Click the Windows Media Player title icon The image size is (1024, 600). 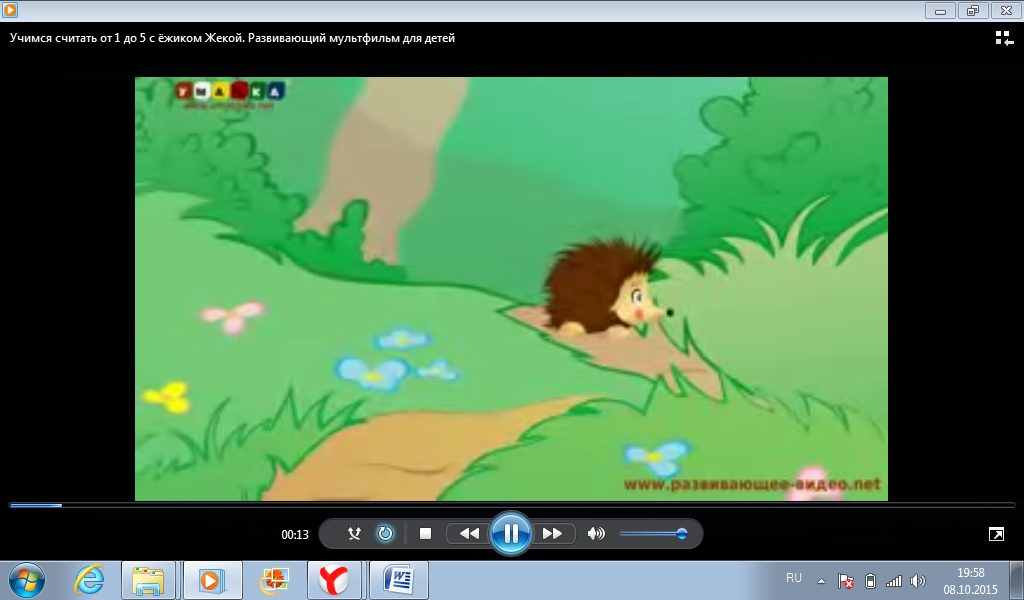10,10
